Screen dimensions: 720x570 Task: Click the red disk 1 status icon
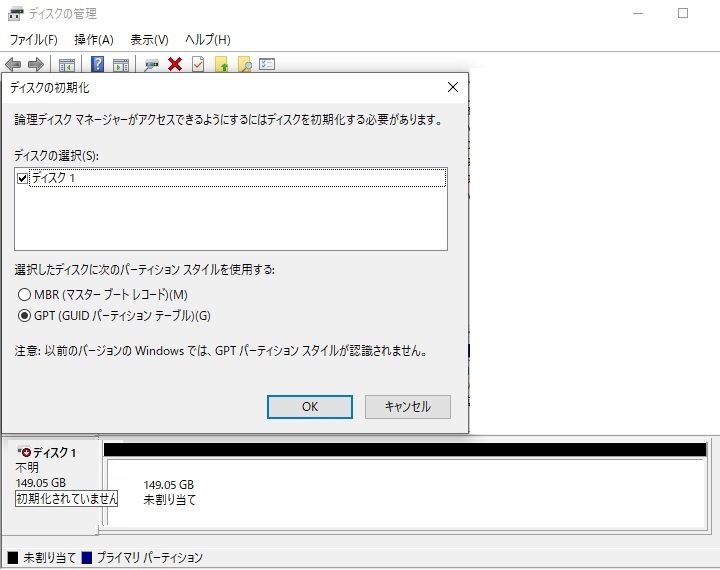[26, 452]
